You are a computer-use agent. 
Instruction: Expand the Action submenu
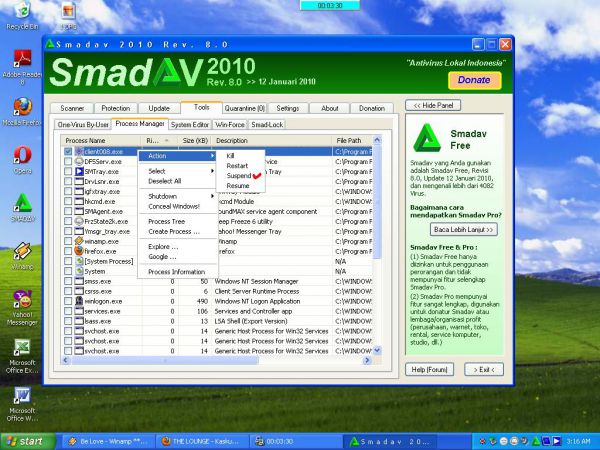pyautogui.click(x=178, y=156)
